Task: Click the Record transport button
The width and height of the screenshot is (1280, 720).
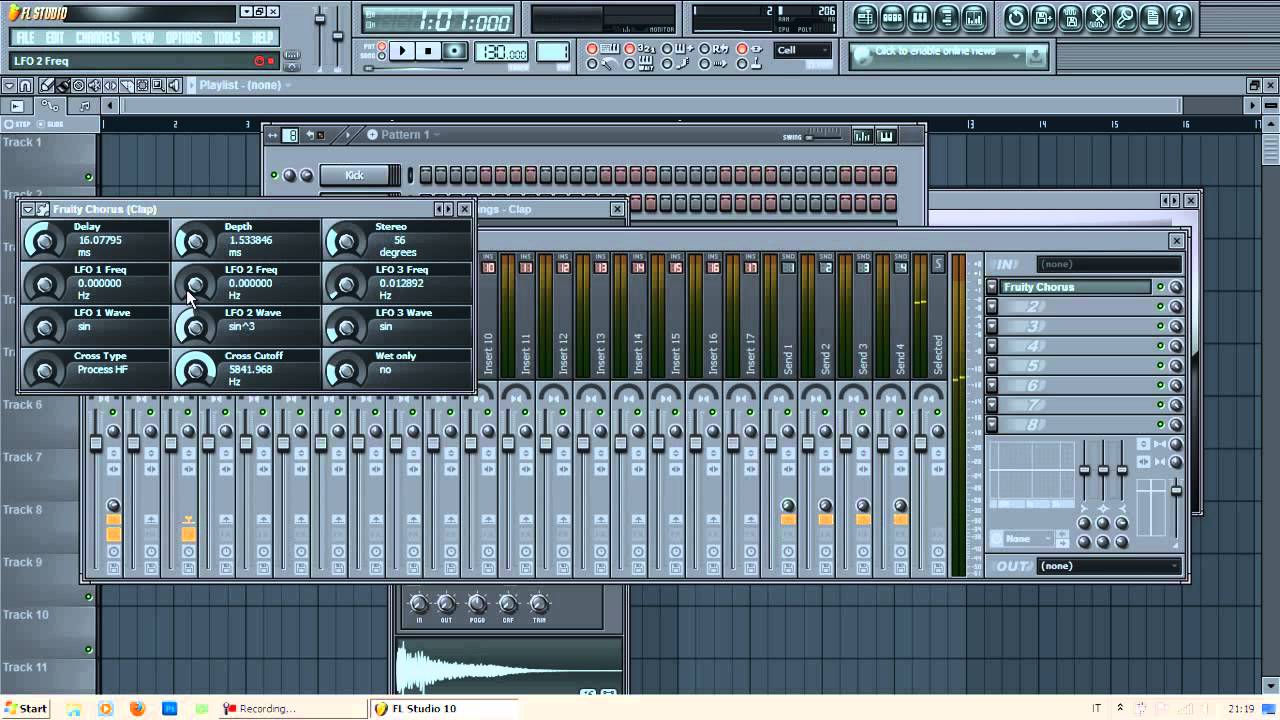Action: (455, 51)
